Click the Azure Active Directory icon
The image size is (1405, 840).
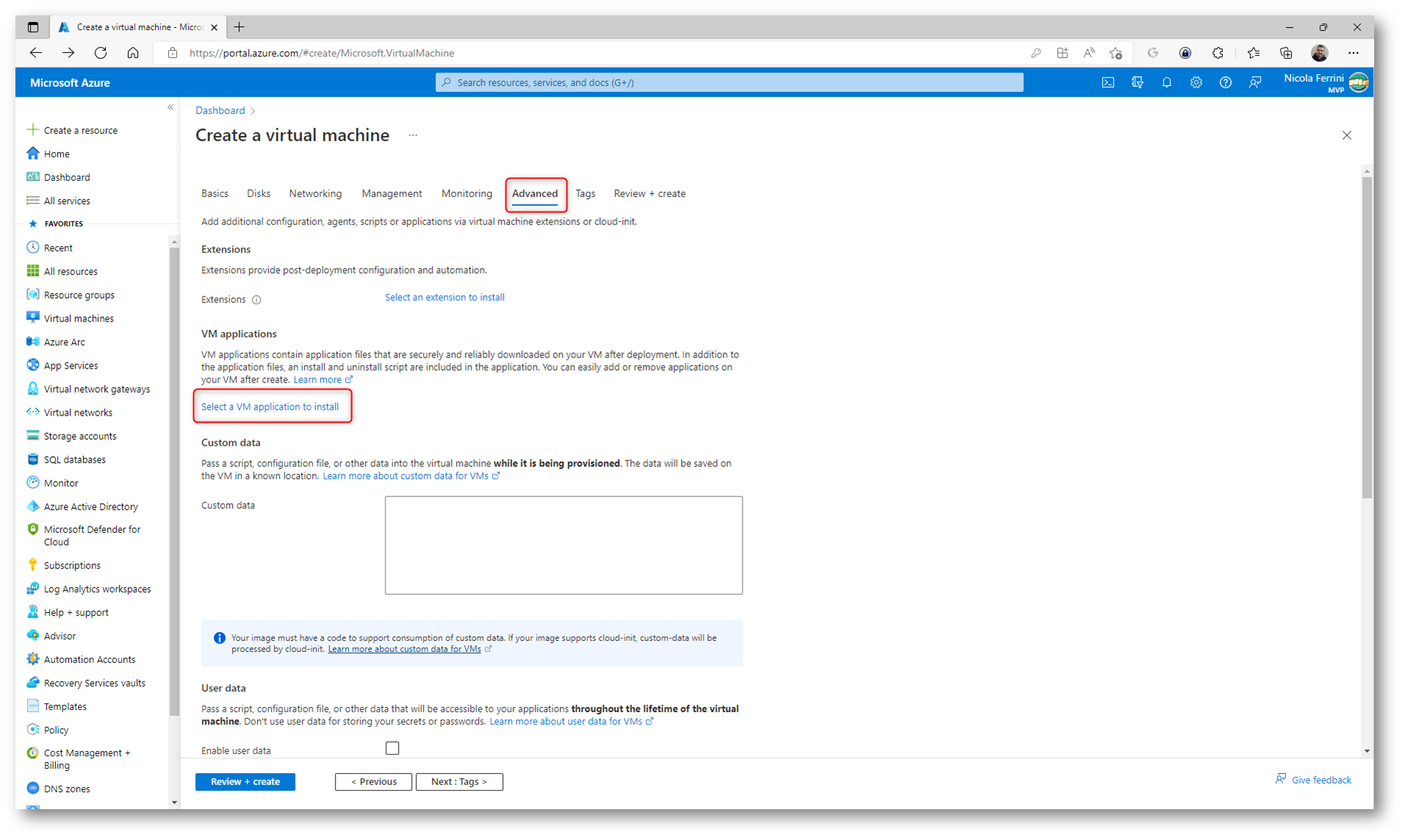[32, 506]
